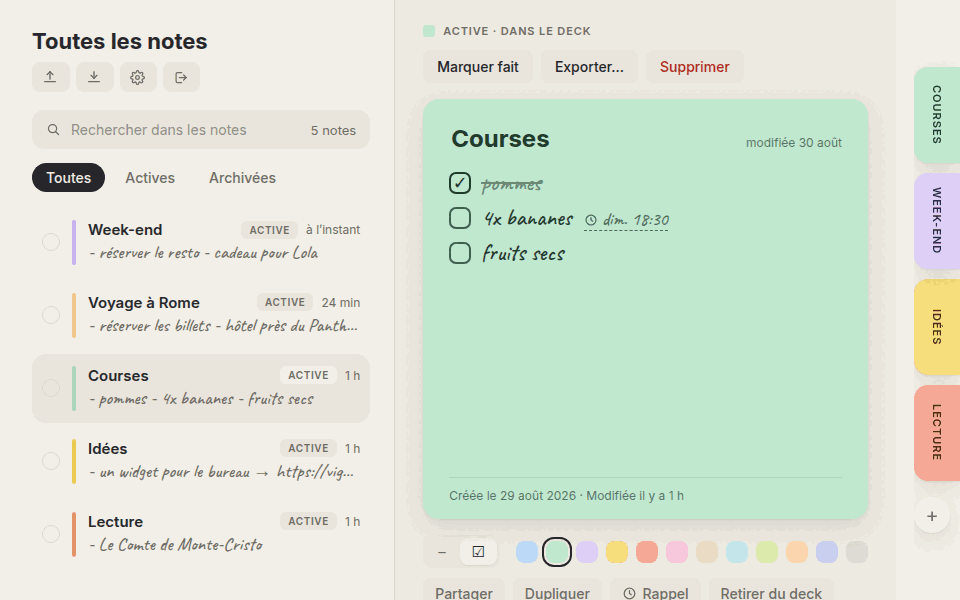Screen dimensions: 960x600
Task: Select the lavender color swatch
Action: tap(587, 552)
